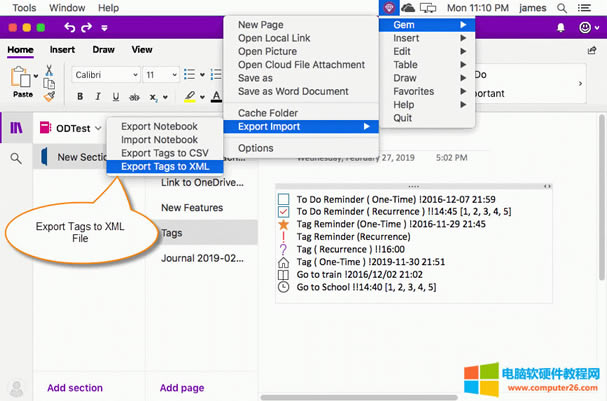Click the Format Painter brush icon
This screenshot has width=607, height=401.
click(x=49, y=96)
